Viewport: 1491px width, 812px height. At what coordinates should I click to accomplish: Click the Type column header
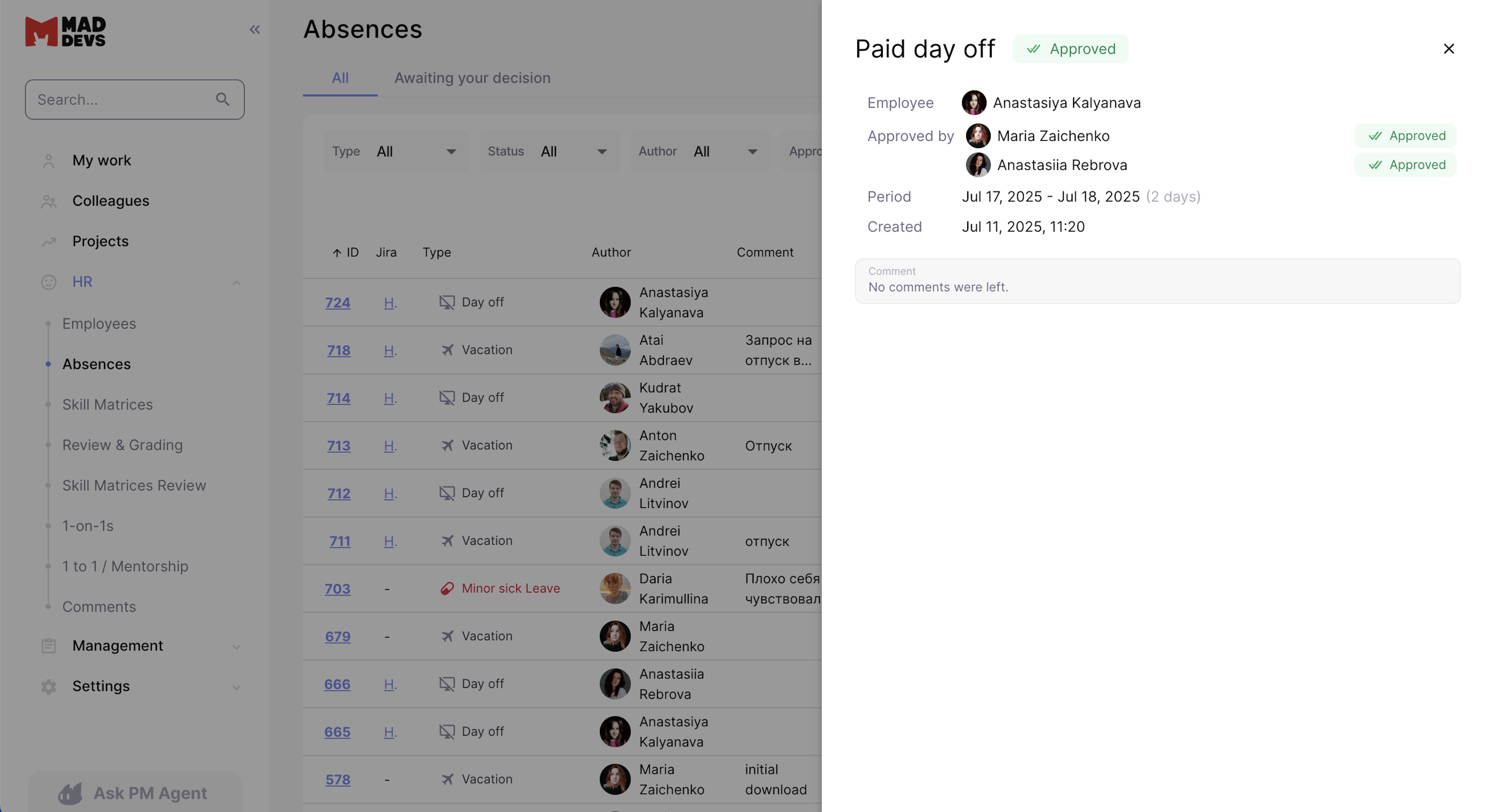pos(437,253)
